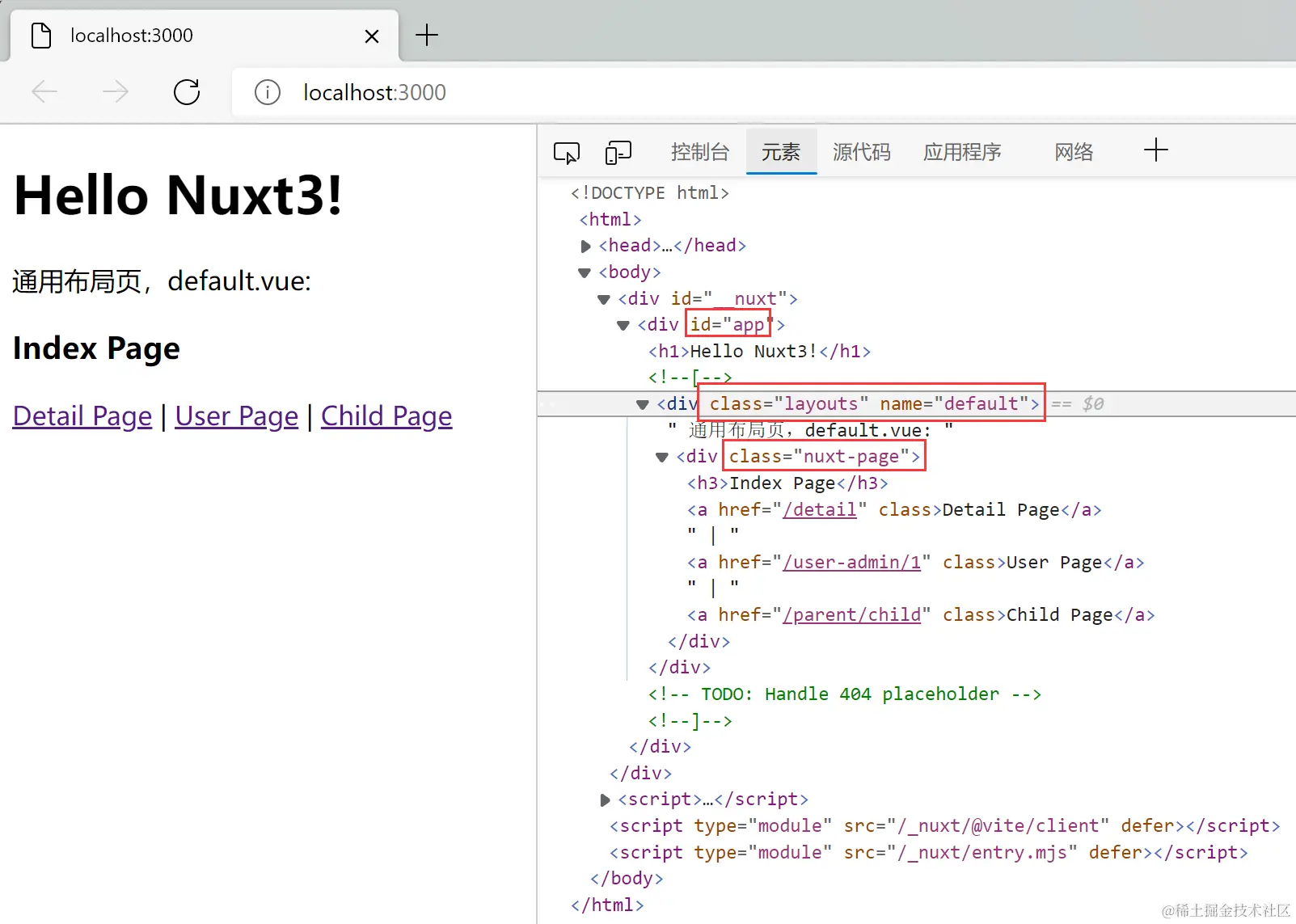Activate the inspect element picker tool
This screenshot has width=1296, height=924.
point(567,152)
